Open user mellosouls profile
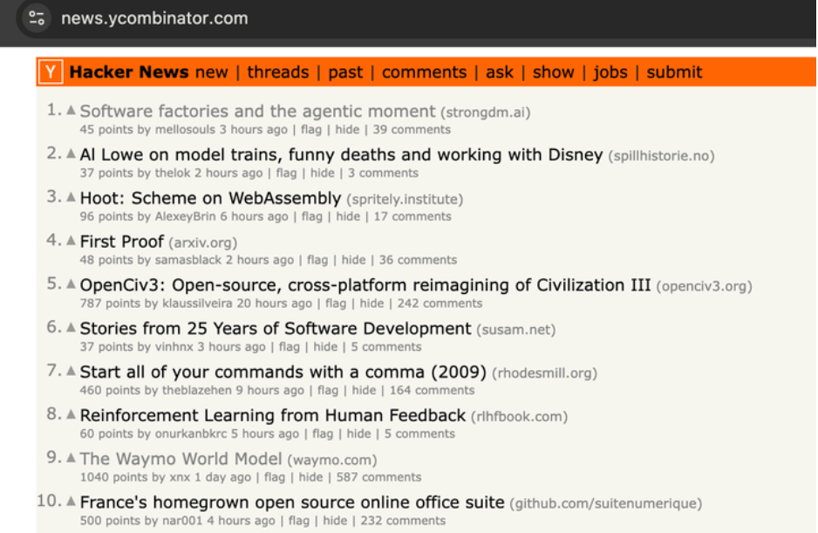 185,129
